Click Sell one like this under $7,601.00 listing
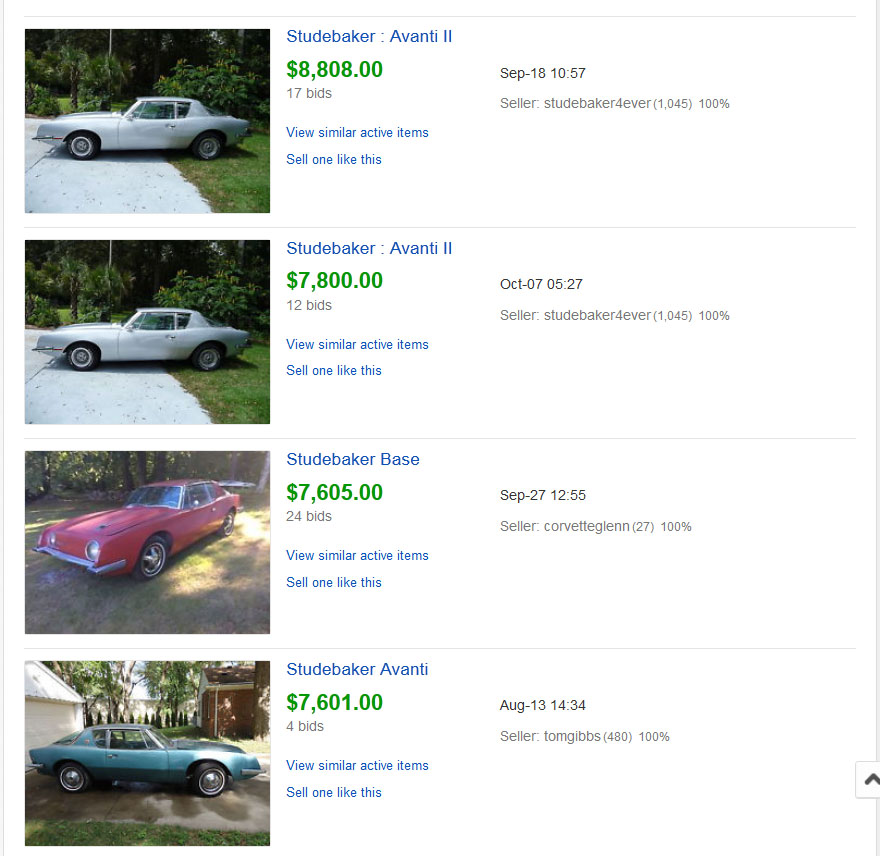 [x=334, y=793]
